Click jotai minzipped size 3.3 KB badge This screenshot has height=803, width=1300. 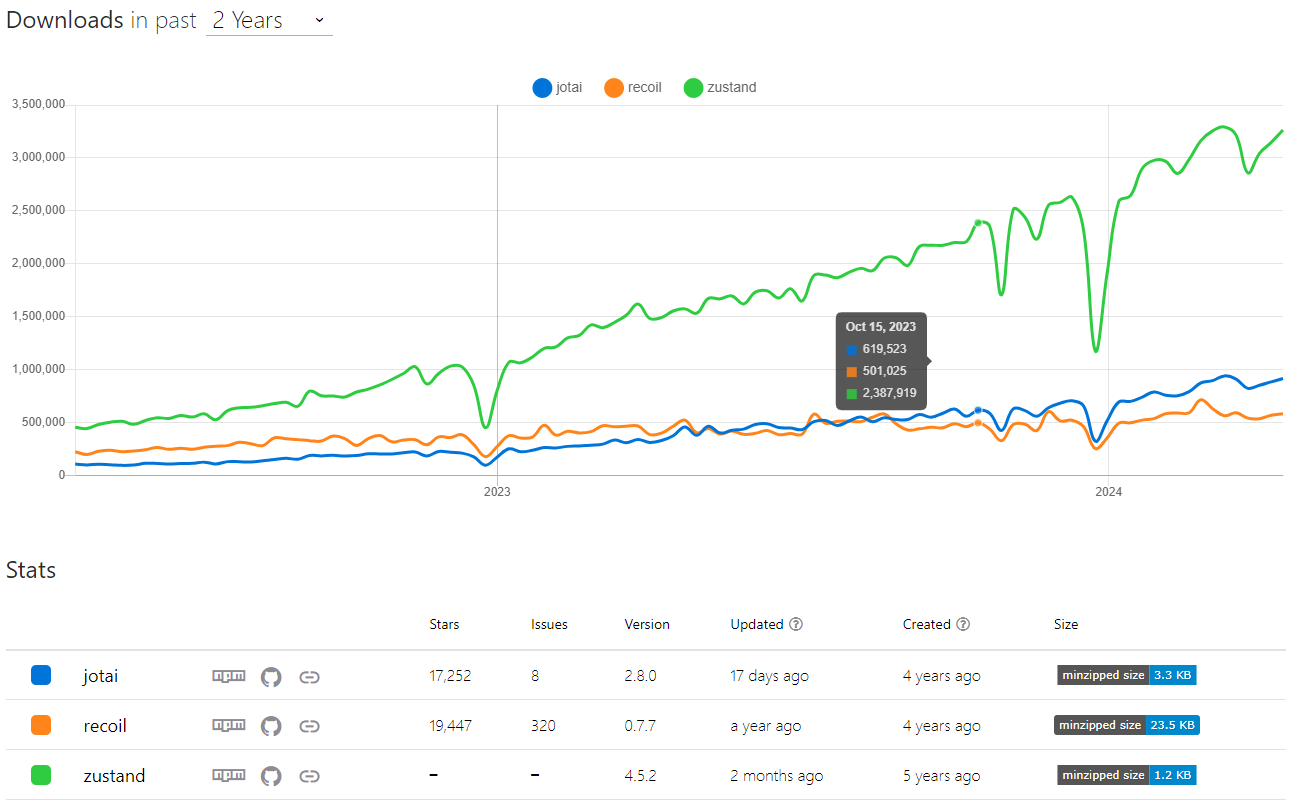click(1126, 675)
